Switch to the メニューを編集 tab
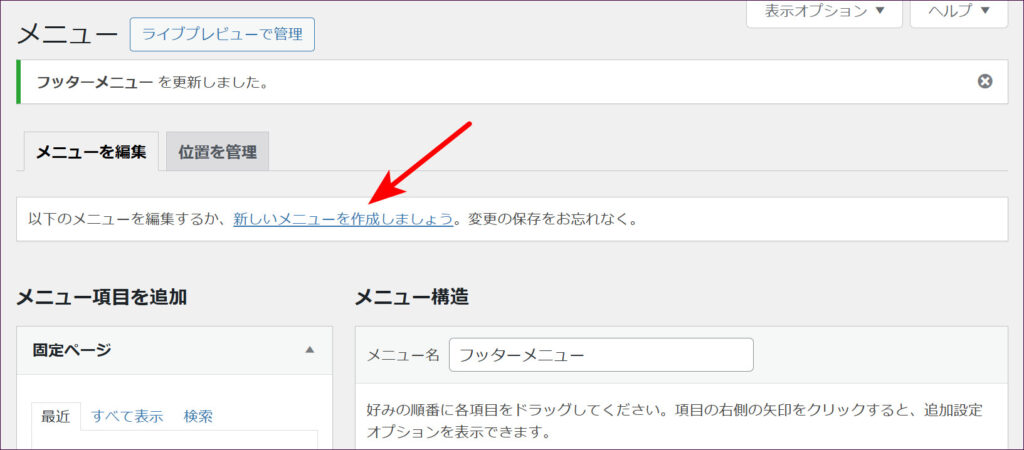 click(x=91, y=152)
